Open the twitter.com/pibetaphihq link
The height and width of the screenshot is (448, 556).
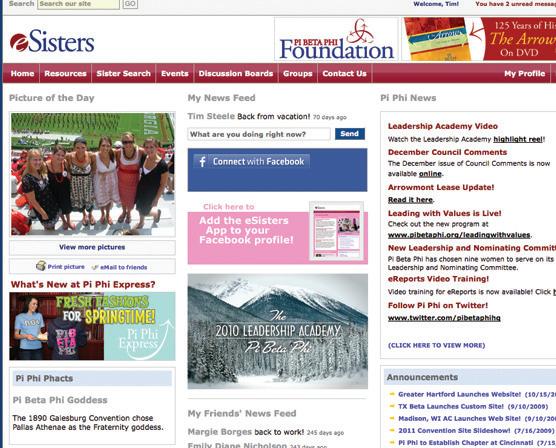pyautogui.click(x=444, y=318)
